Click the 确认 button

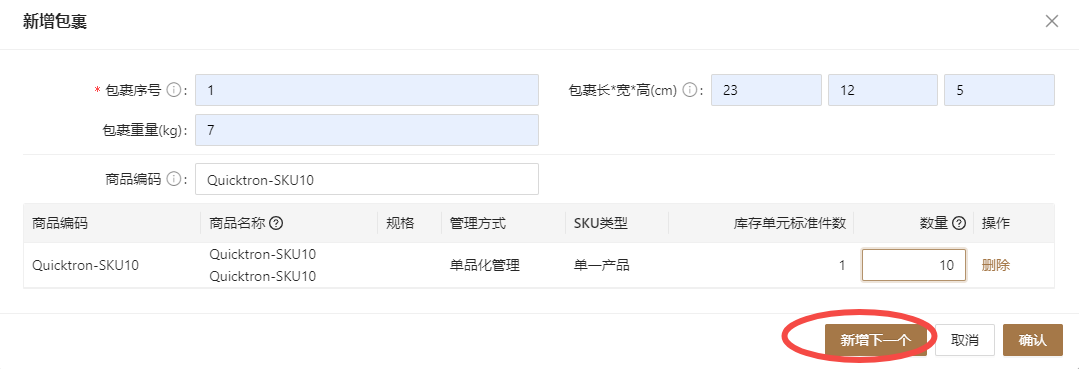[1033, 340]
